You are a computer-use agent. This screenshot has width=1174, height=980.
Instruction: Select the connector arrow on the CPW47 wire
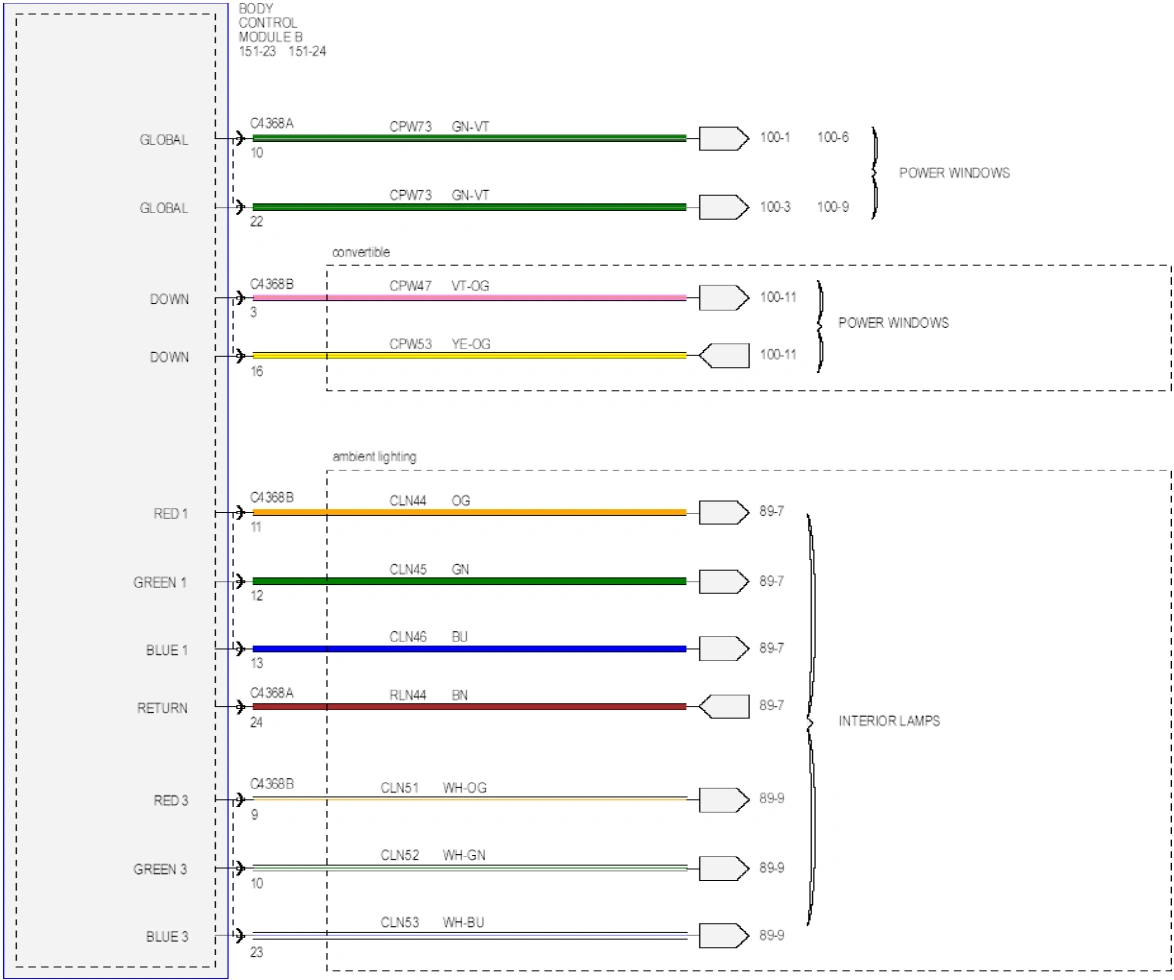[x=724, y=298]
